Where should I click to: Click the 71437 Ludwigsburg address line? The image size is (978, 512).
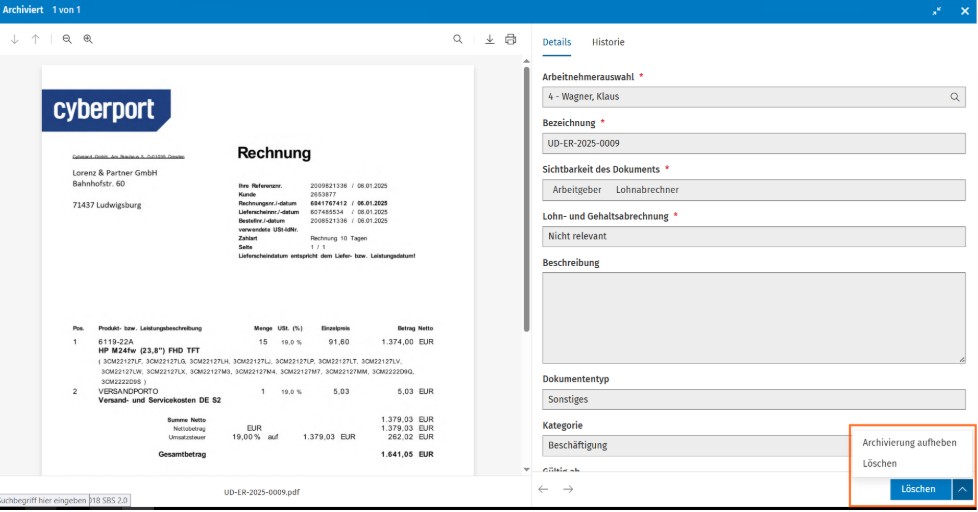(107, 205)
